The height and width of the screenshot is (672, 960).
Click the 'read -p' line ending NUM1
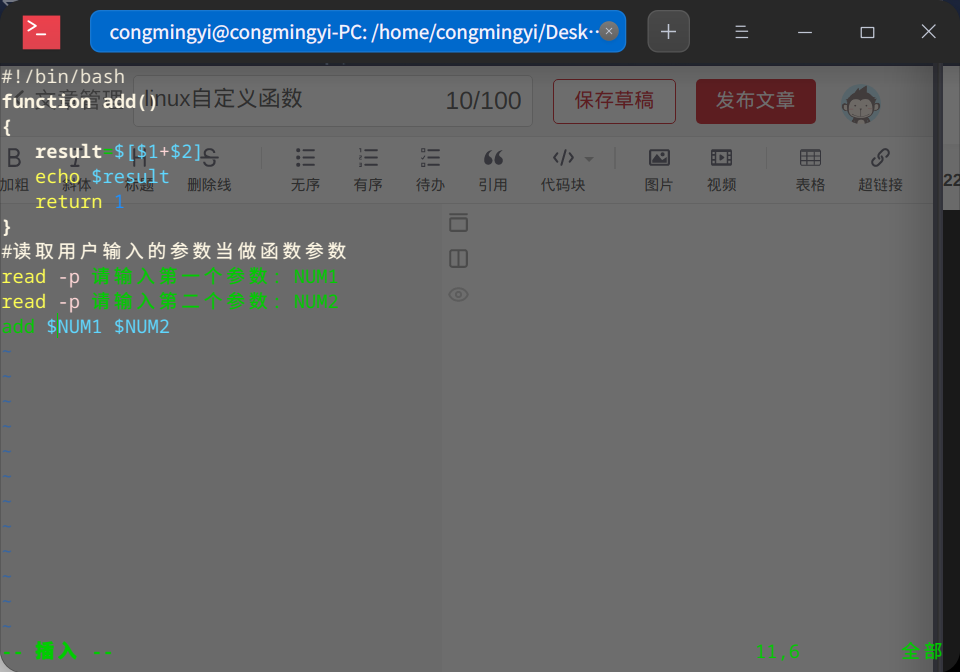[x=170, y=277]
